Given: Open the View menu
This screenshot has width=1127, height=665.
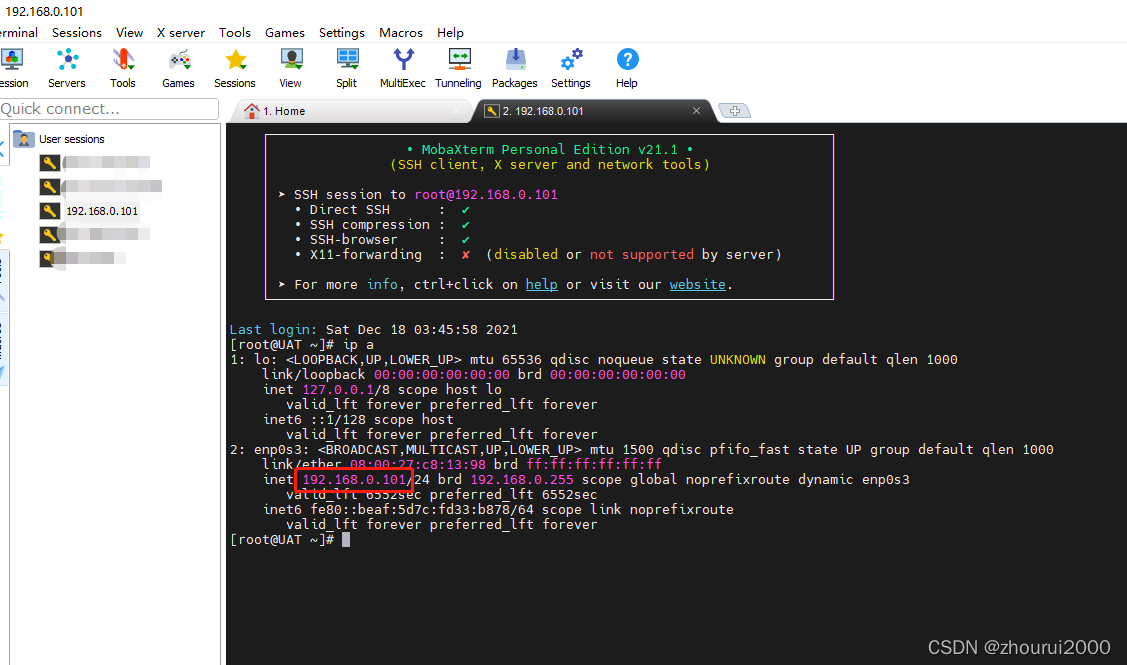Looking at the screenshot, I should pyautogui.click(x=129, y=32).
